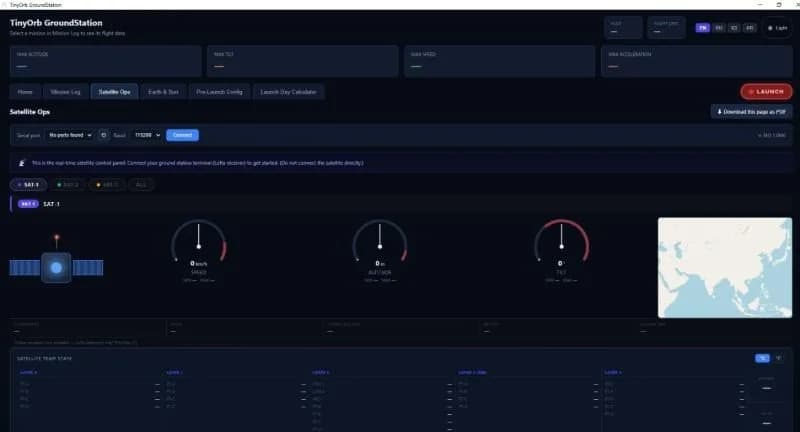Select the EN language button
800x432 pixels.
click(703, 28)
